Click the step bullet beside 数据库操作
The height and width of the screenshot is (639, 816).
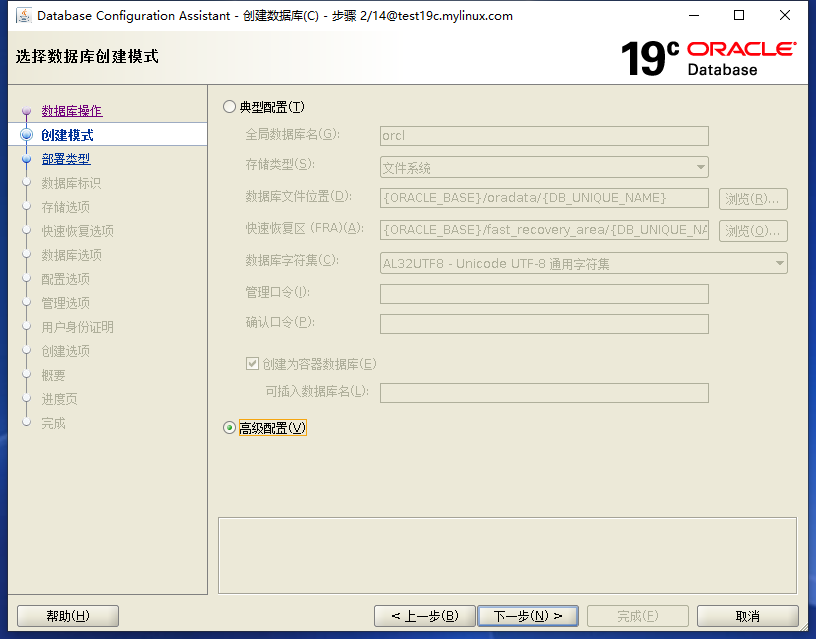pos(27,111)
